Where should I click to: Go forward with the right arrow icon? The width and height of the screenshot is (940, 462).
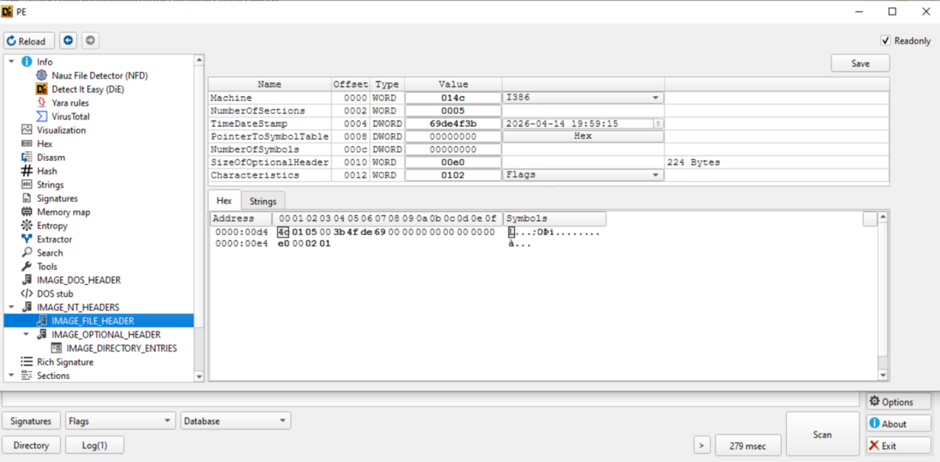(x=90, y=41)
